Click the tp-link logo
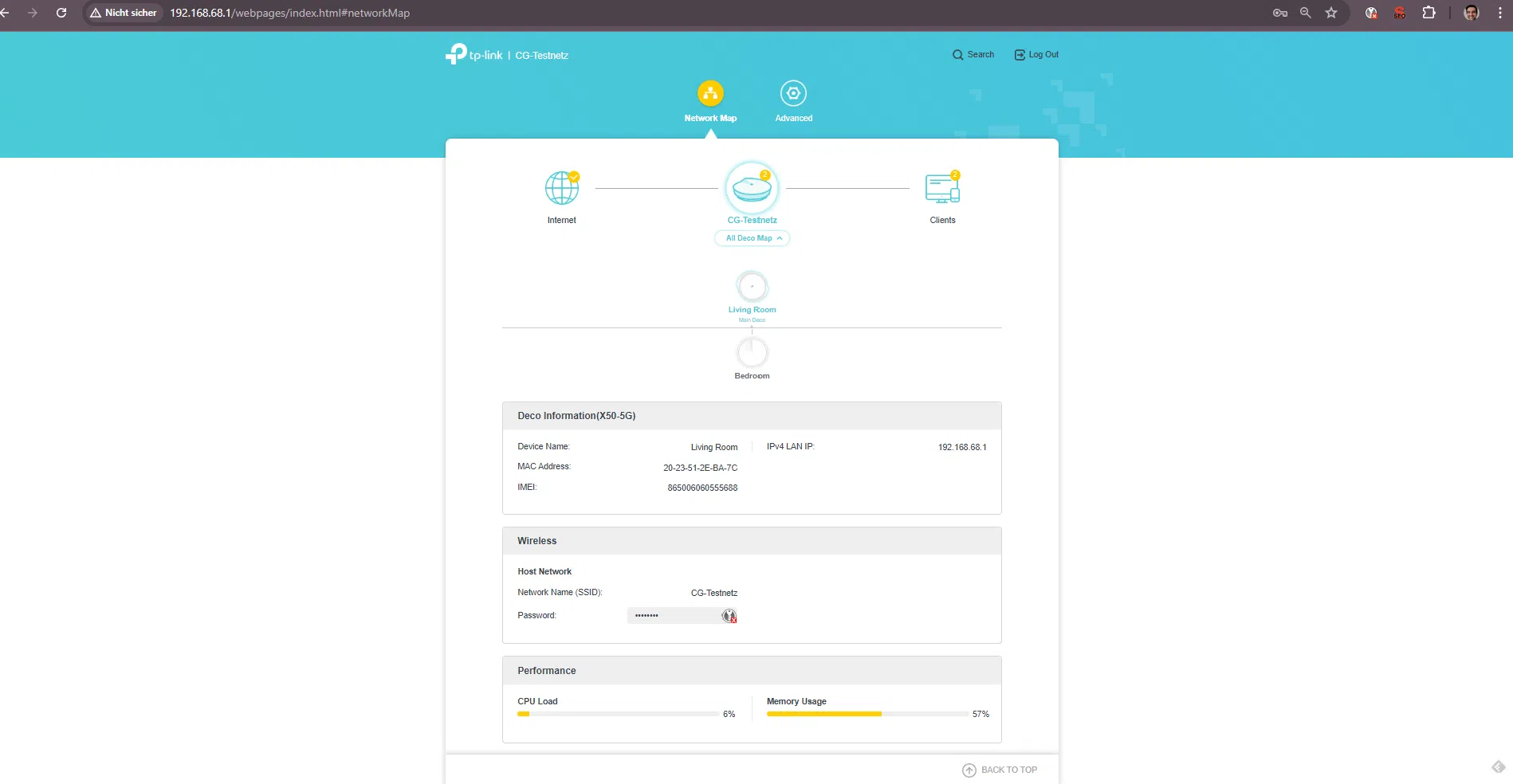Viewport: 1513px width, 784px height. pyautogui.click(x=474, y=54)
